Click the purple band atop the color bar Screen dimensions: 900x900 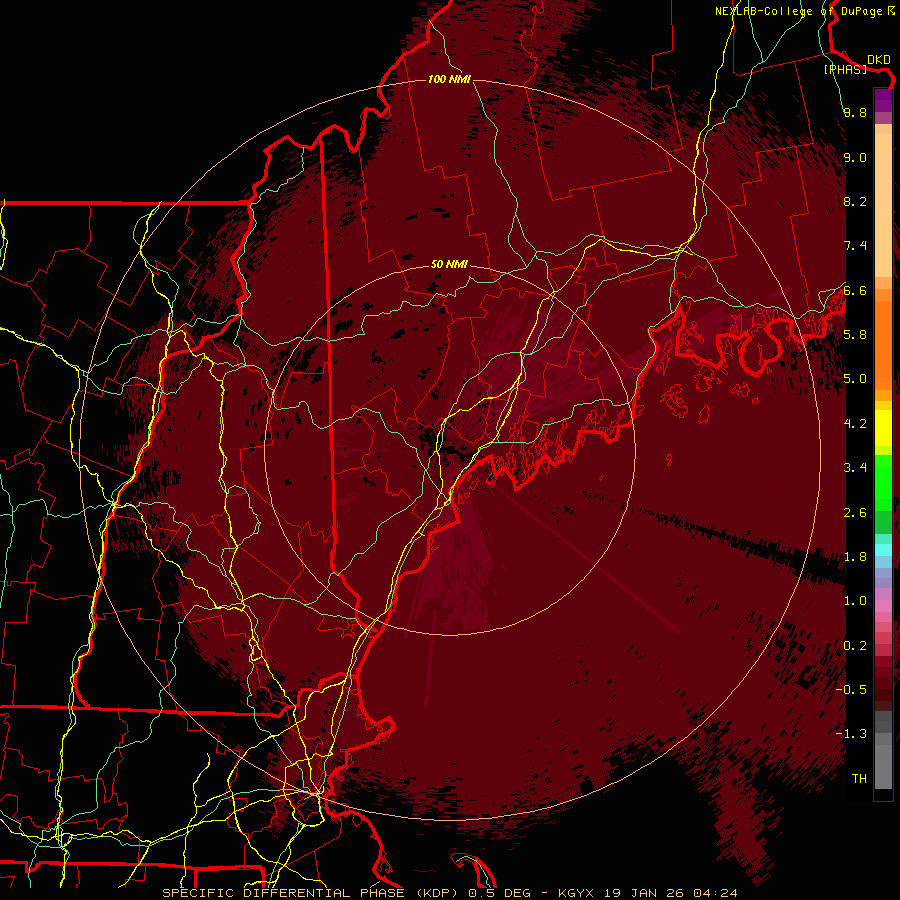(x=883, y=100)
